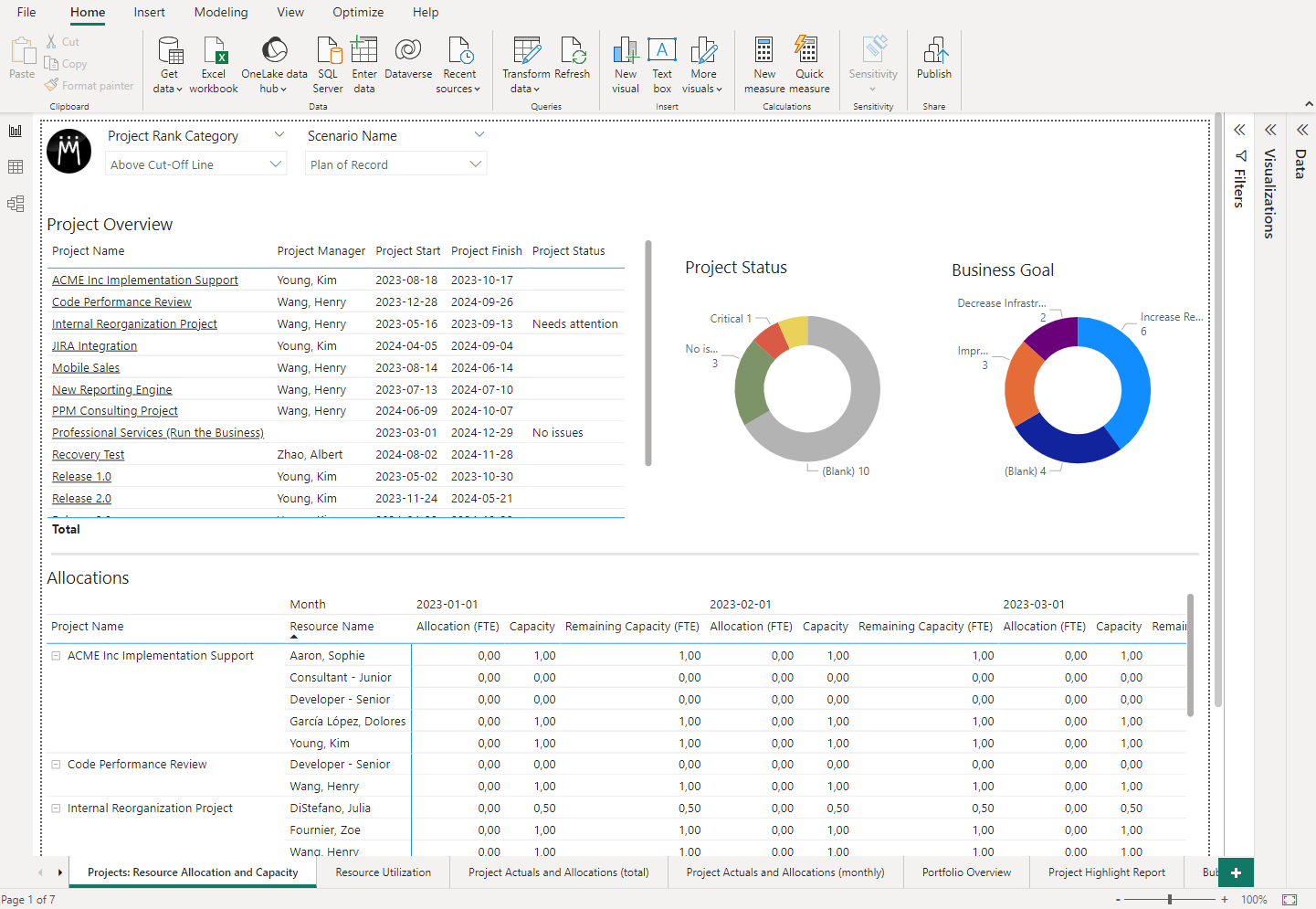Collapse Code Performance Review row group

pos(56,765)
